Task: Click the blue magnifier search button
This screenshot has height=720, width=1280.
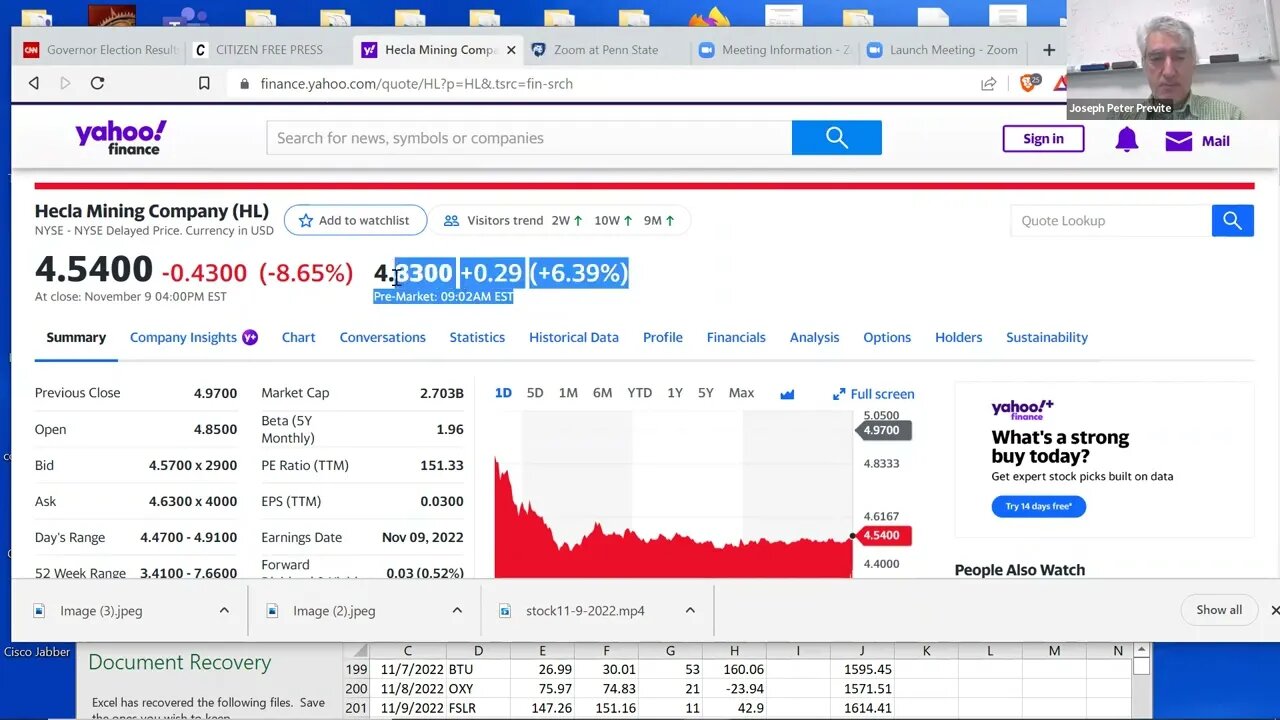Action: 837,138
